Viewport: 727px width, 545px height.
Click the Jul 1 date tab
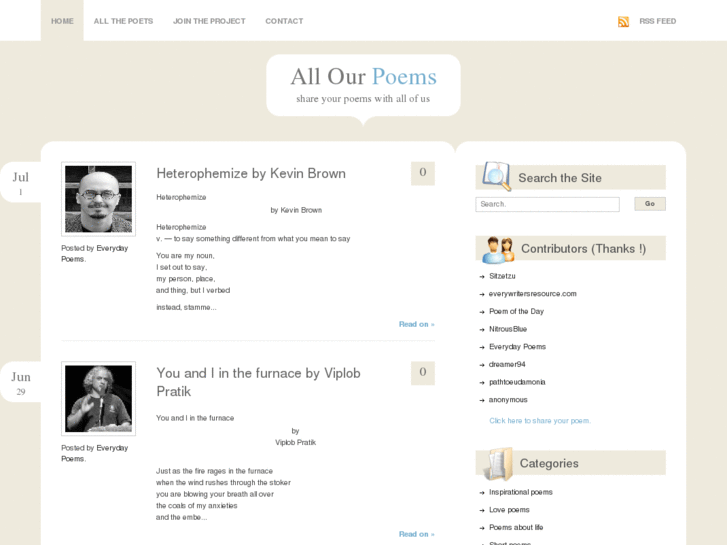point(20,182)
